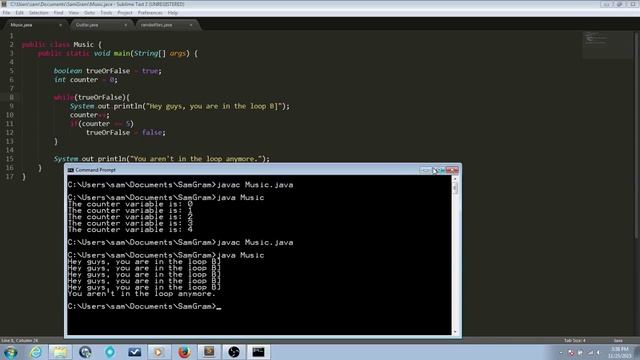
Task: Close the Guitar.java tab
Action: (125, 25)
